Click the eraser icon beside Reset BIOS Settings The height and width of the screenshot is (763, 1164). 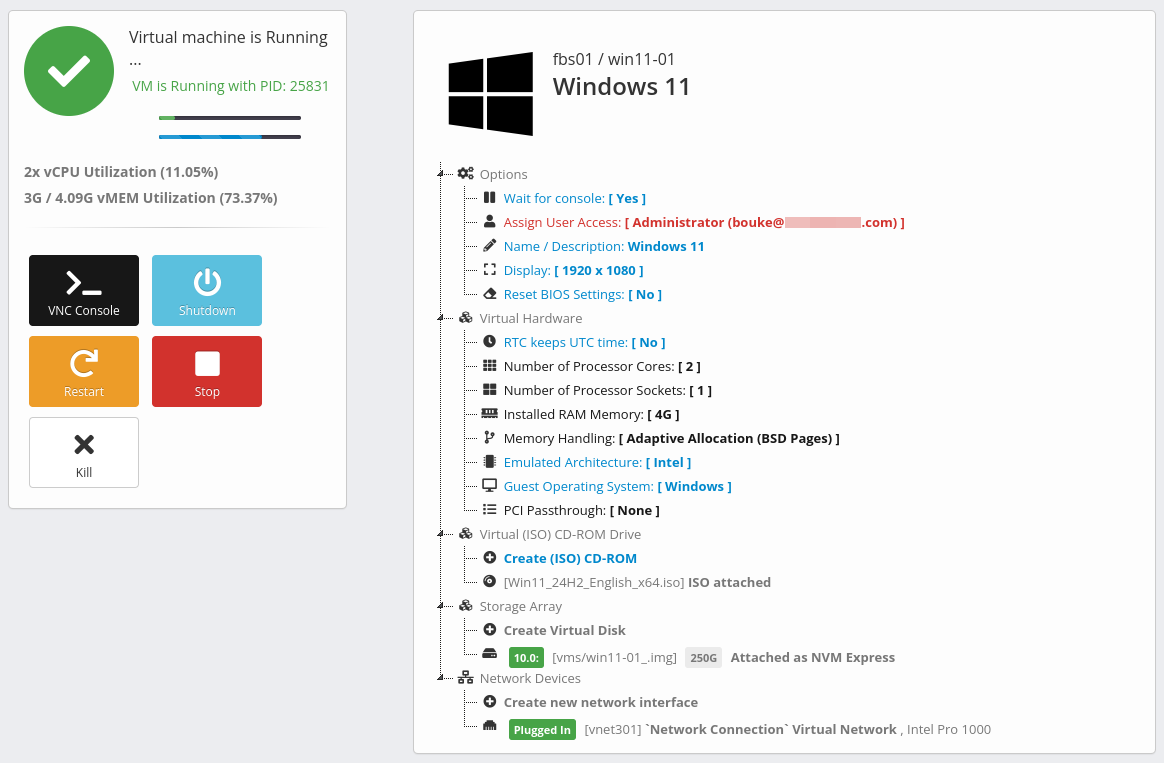[x=489, y=294]
